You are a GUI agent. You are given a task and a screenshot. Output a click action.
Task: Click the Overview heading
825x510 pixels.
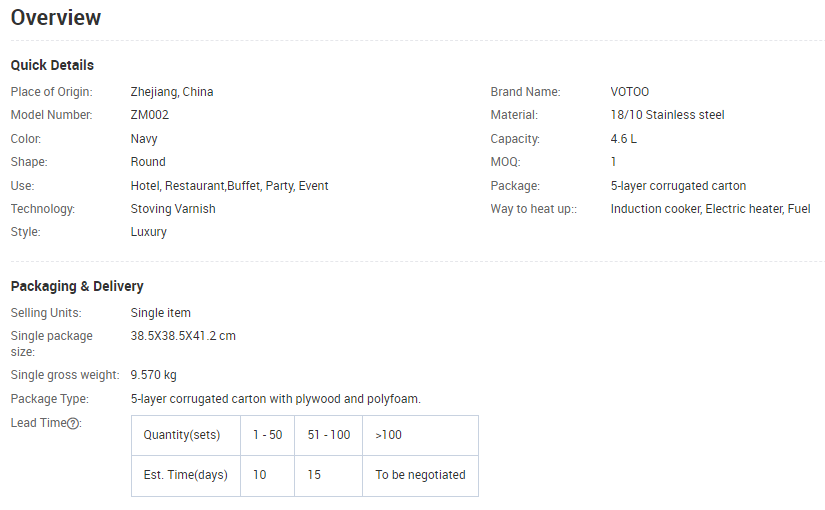point(56,17)
